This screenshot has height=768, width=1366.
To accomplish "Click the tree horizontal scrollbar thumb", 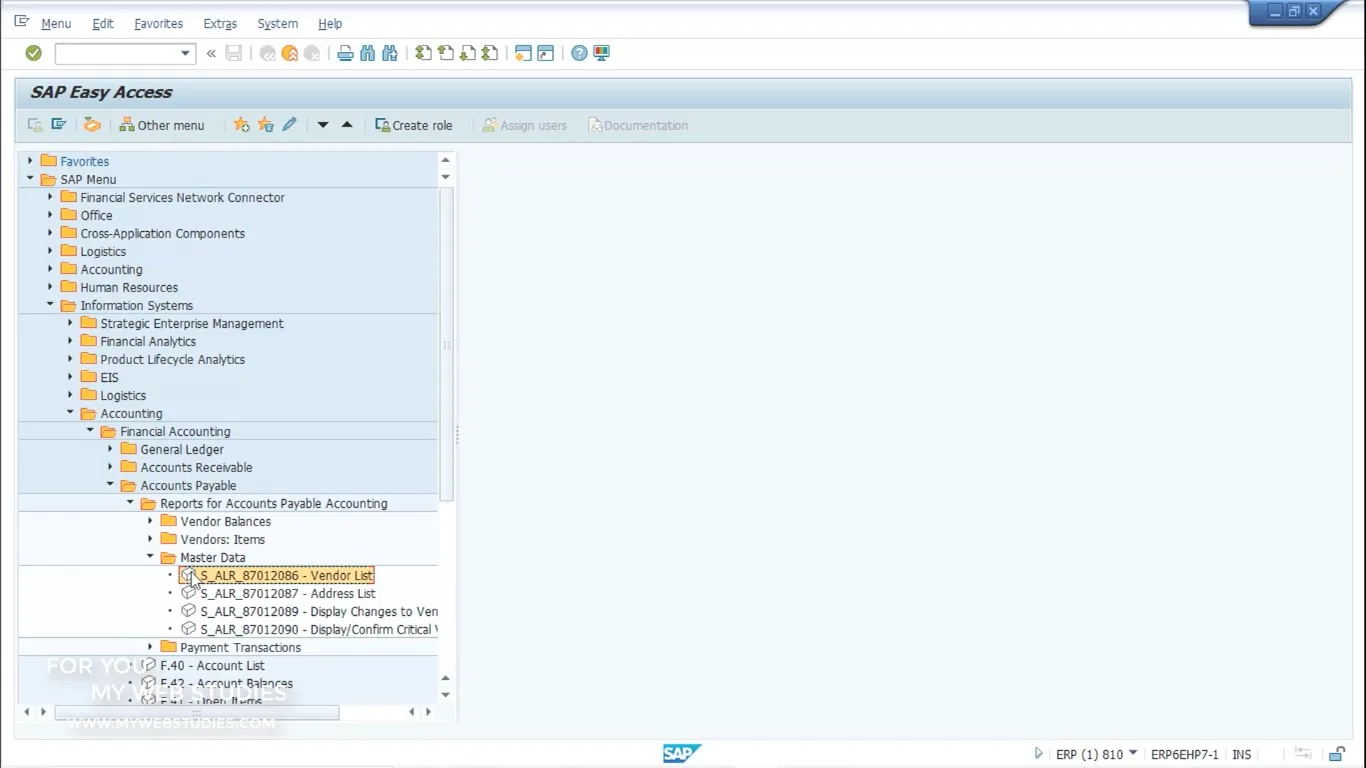I will tap(197, 712).
